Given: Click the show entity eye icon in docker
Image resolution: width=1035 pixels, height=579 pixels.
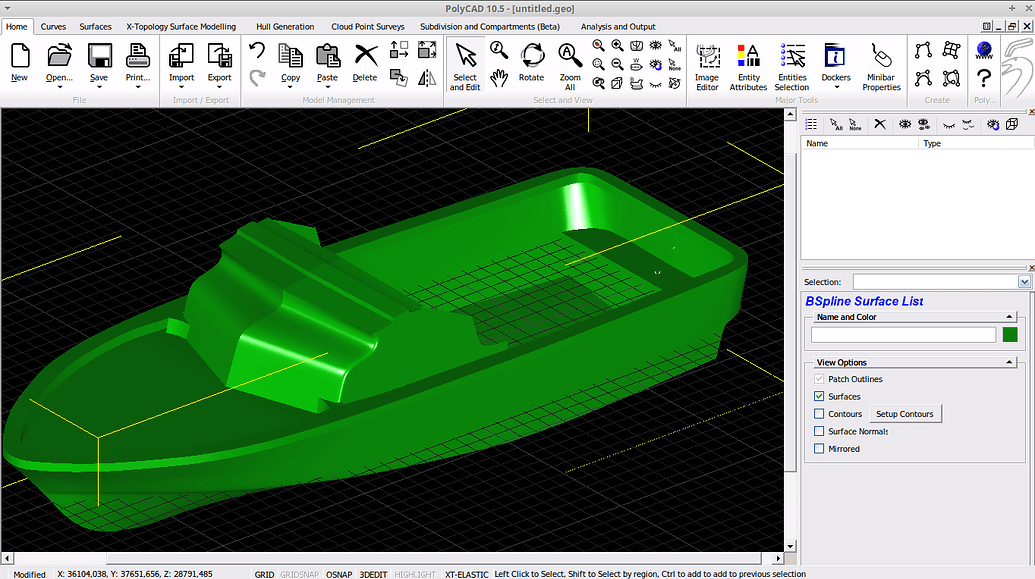Looking at the screenshot, I should [x=905, y=124].
